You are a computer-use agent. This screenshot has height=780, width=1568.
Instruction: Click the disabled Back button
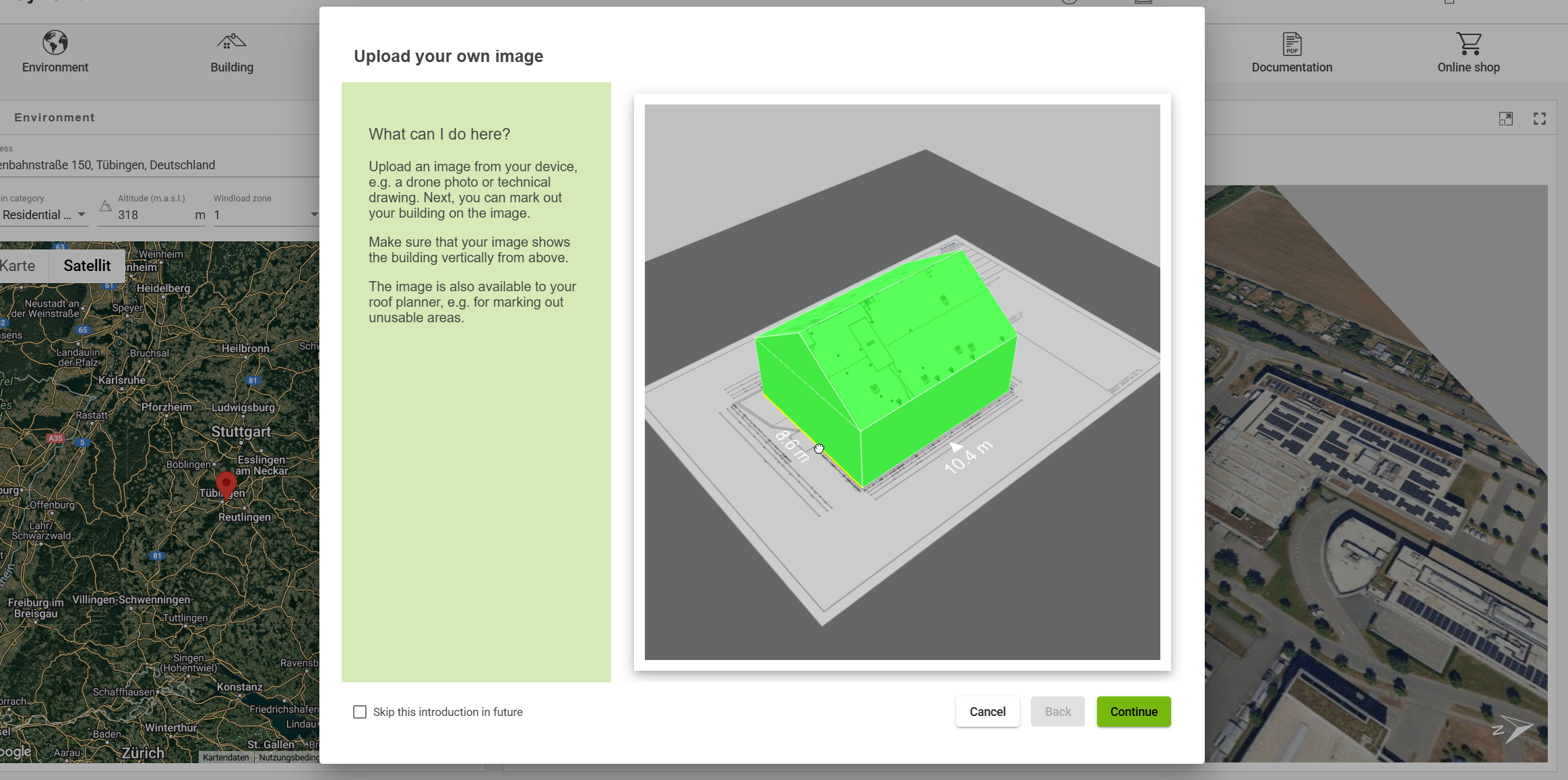[x=1057, y=711]
